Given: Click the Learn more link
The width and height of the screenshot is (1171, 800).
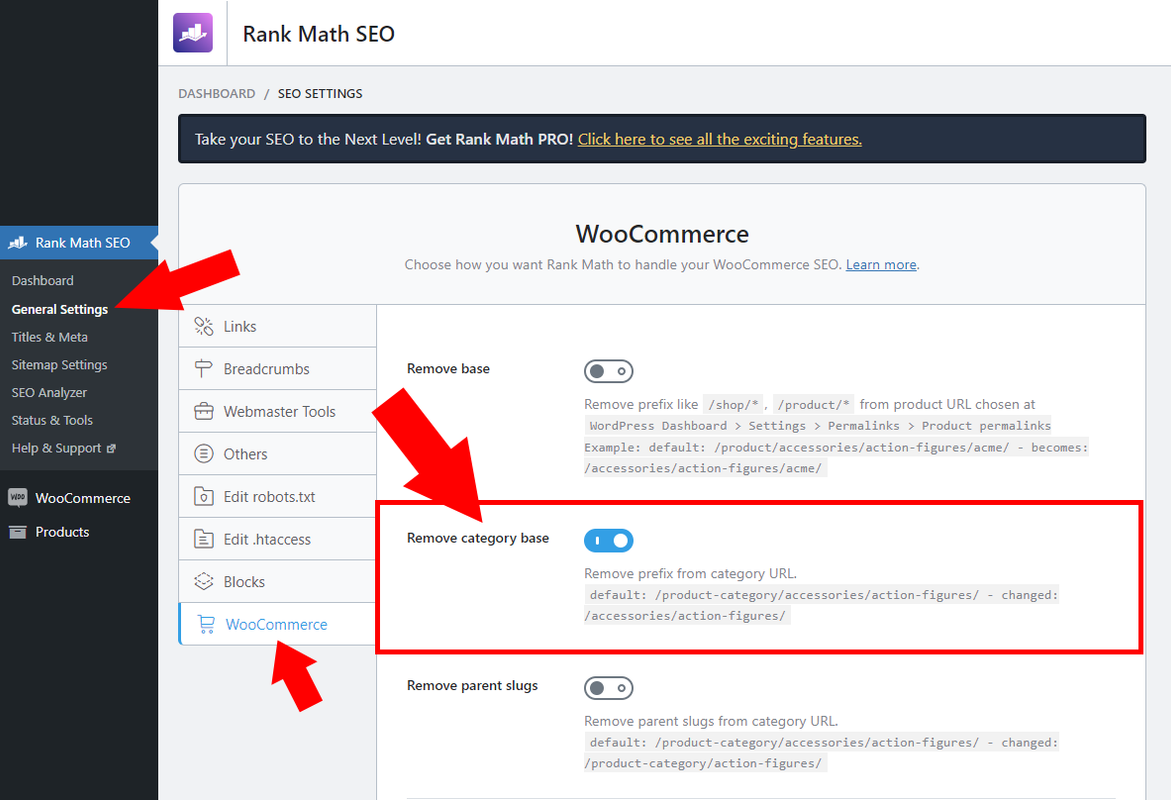Looking at the screenshot, I should click(x=881, y=264).
